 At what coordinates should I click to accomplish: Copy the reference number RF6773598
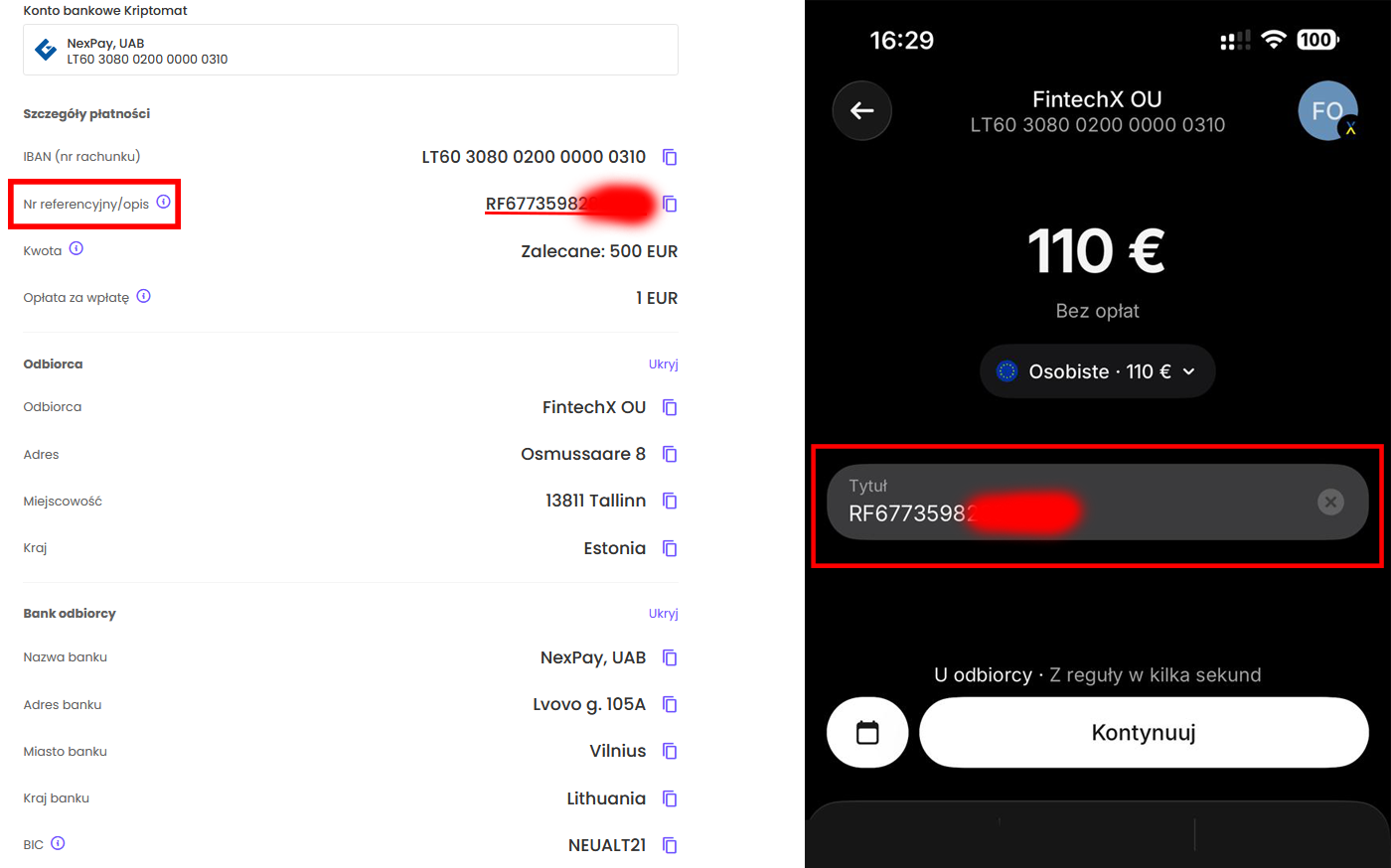click(x=670, y=204)
